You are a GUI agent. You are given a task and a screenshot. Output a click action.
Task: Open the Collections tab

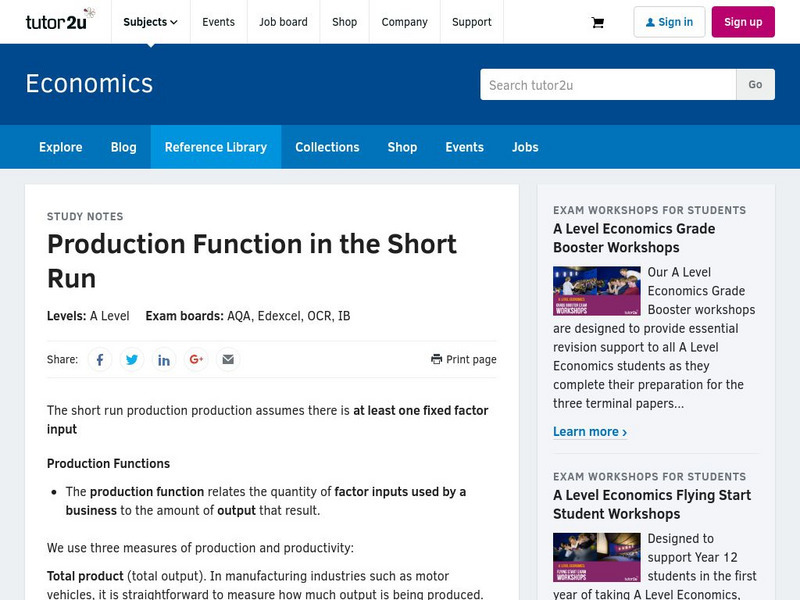[x=327, y=147]
